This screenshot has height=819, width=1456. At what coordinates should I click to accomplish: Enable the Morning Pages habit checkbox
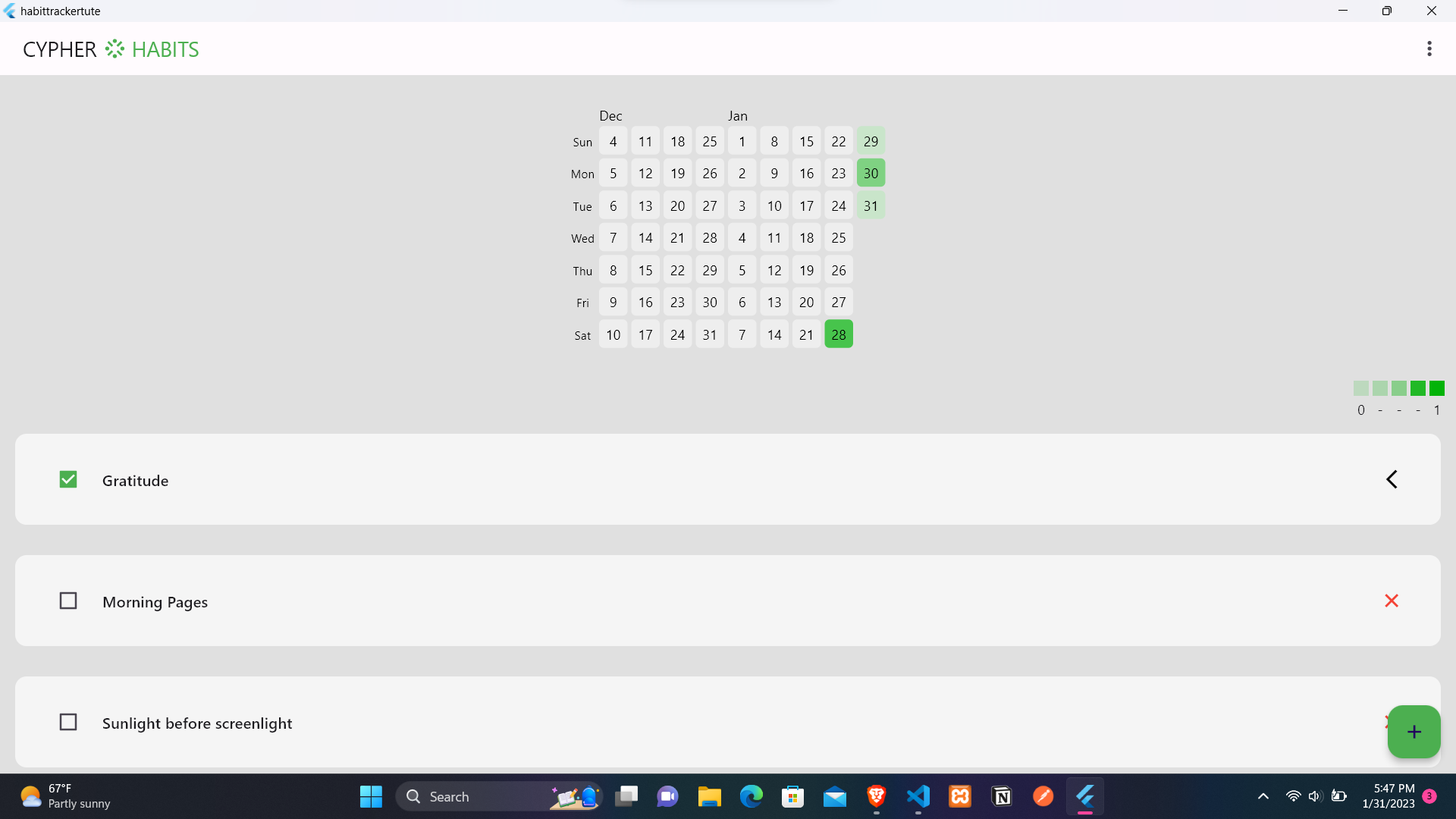pos(68,600)
